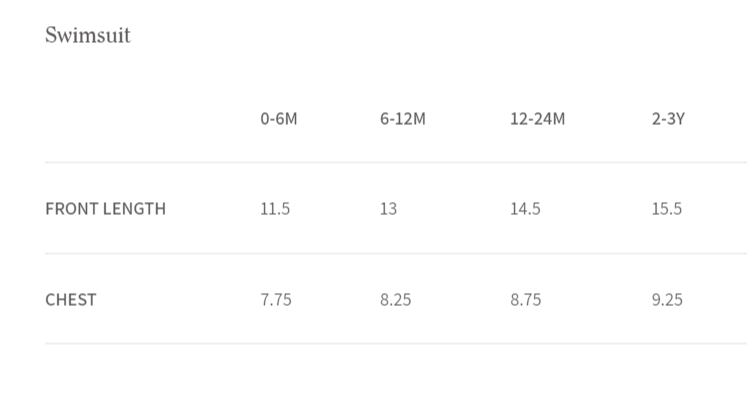This screenshot has height=403, width=747.
Task: Select the 15.5 front length cell
Action: pyautogui.click(x=666, y=208)
